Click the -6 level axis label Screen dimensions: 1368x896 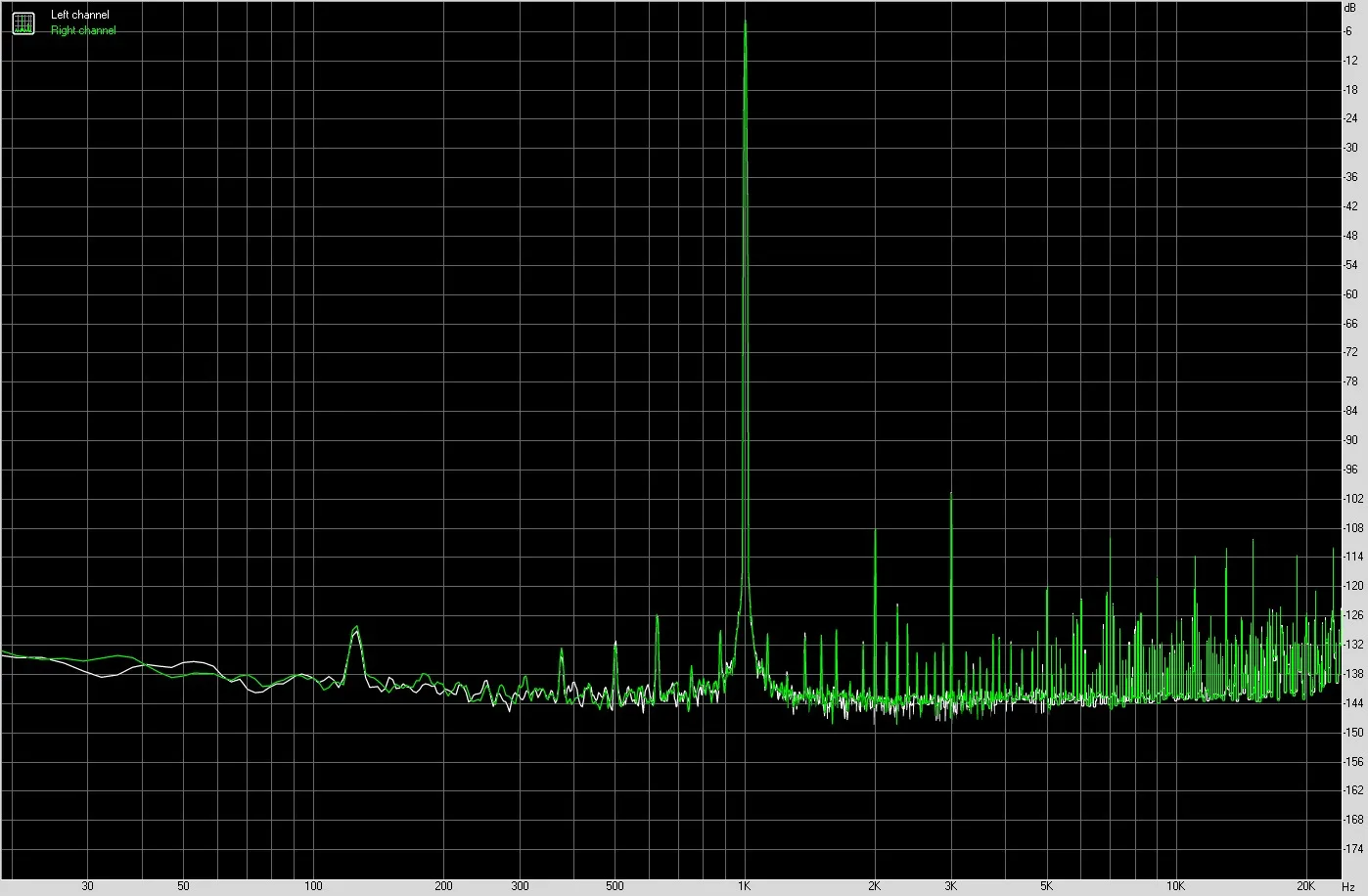[1348, 31]
